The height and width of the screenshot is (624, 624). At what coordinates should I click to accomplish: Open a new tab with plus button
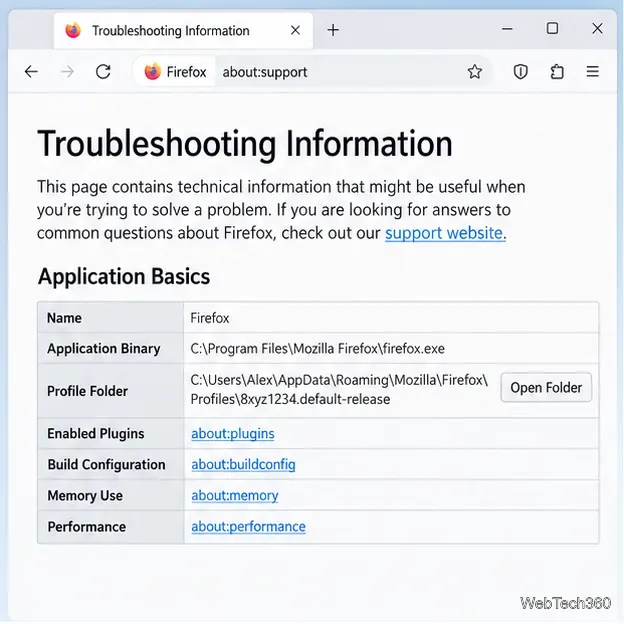[333, 30]
